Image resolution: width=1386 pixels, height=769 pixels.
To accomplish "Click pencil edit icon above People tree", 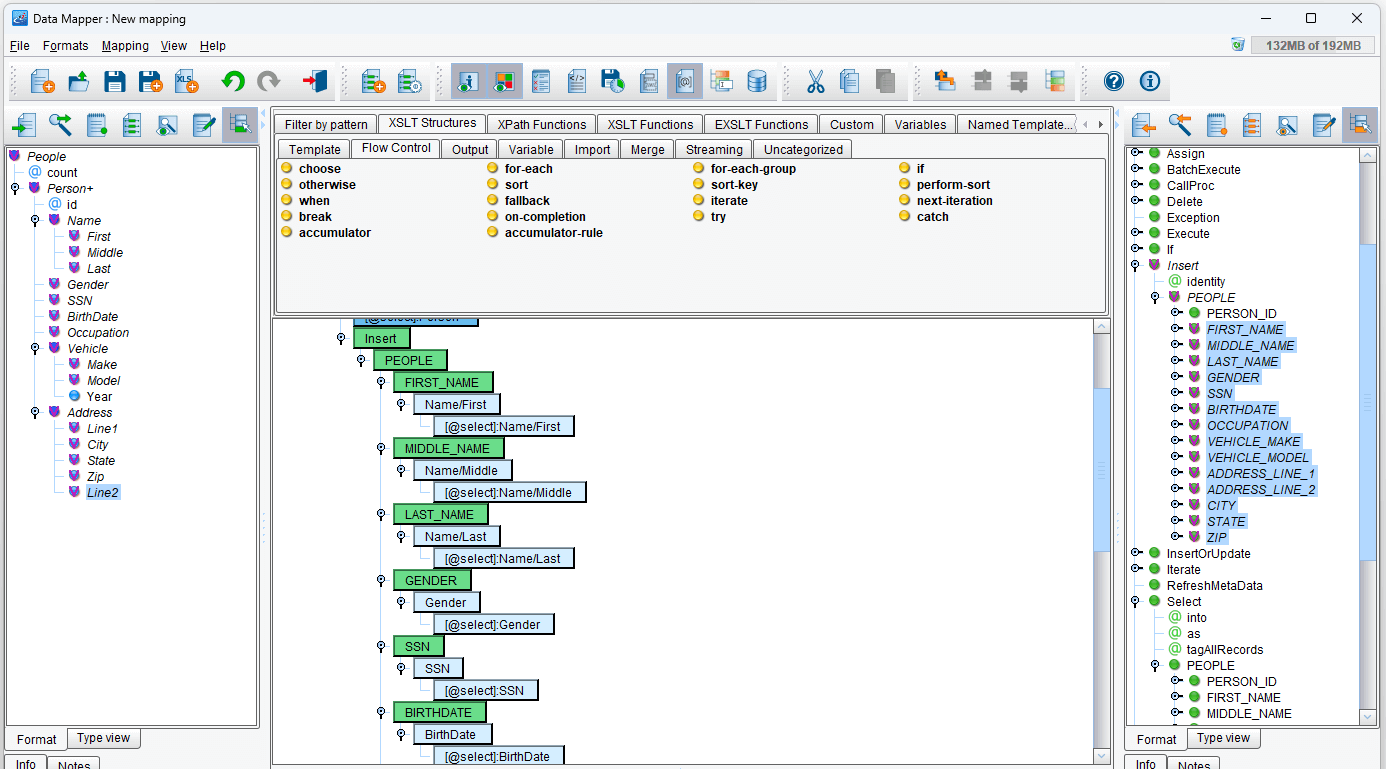I will tap(204, 125).
